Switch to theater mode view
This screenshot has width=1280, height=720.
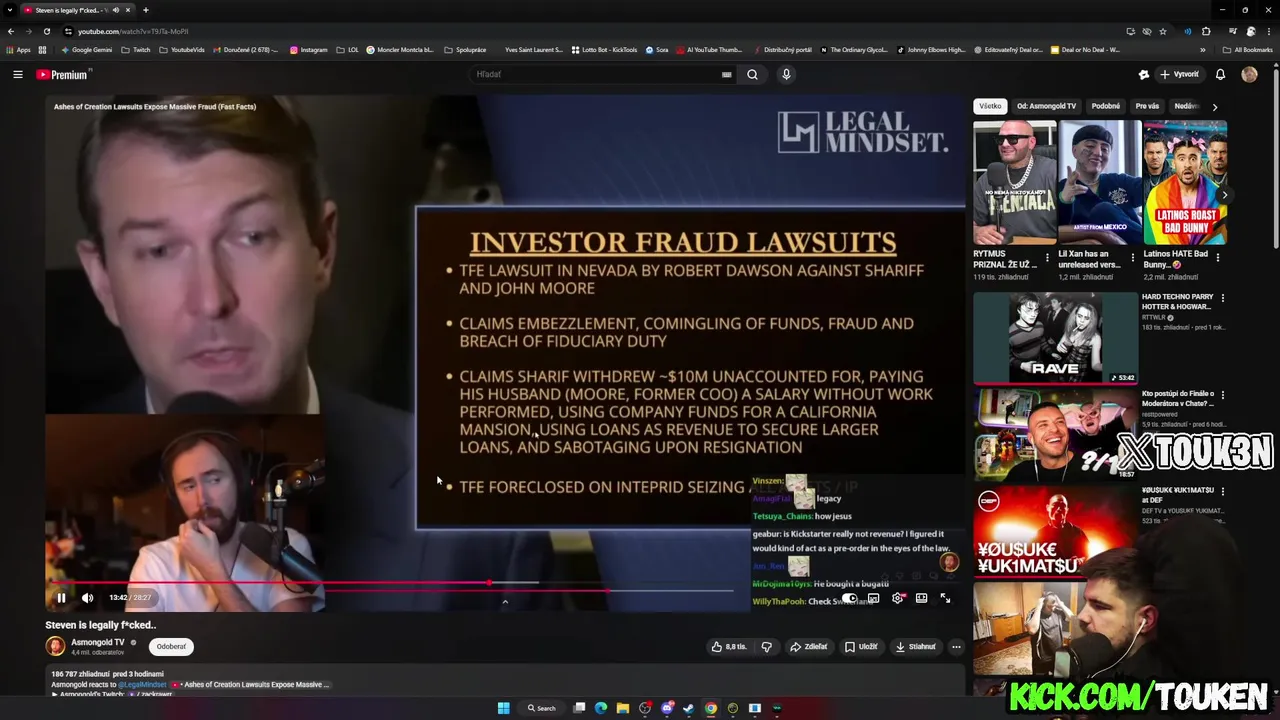click(921, 598)
